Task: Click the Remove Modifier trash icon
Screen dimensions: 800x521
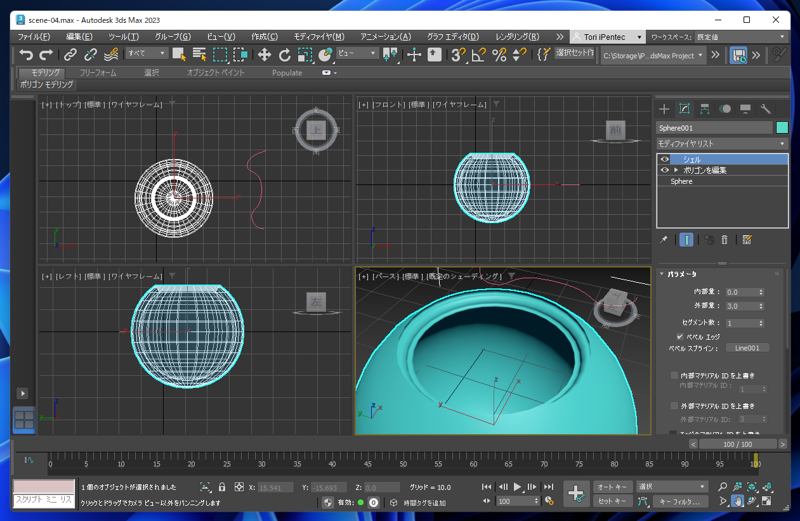Action: (x=724, y=240)
